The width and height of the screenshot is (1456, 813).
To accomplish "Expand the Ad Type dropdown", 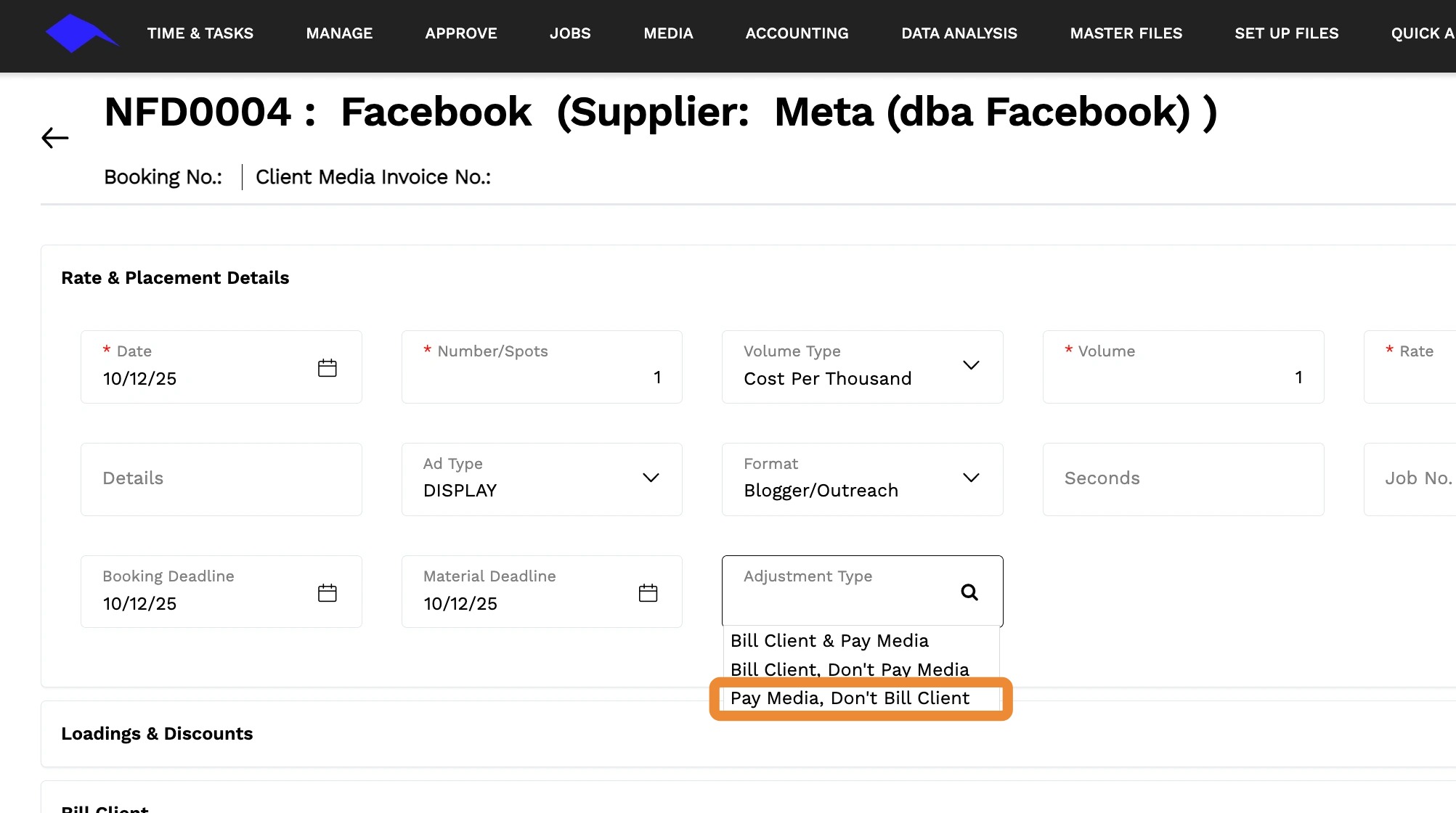I will point(651,478).
